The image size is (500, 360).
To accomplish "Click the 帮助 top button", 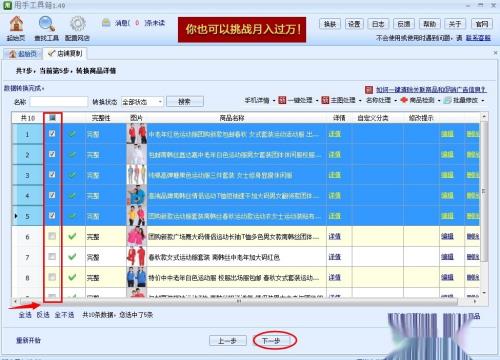I will click(429, 24).
